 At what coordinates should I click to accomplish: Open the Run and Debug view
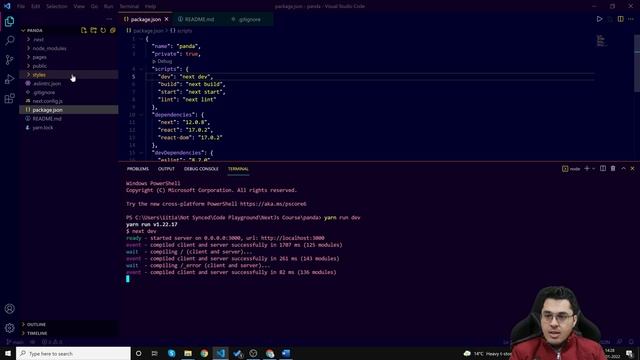(x=9, y=79)
